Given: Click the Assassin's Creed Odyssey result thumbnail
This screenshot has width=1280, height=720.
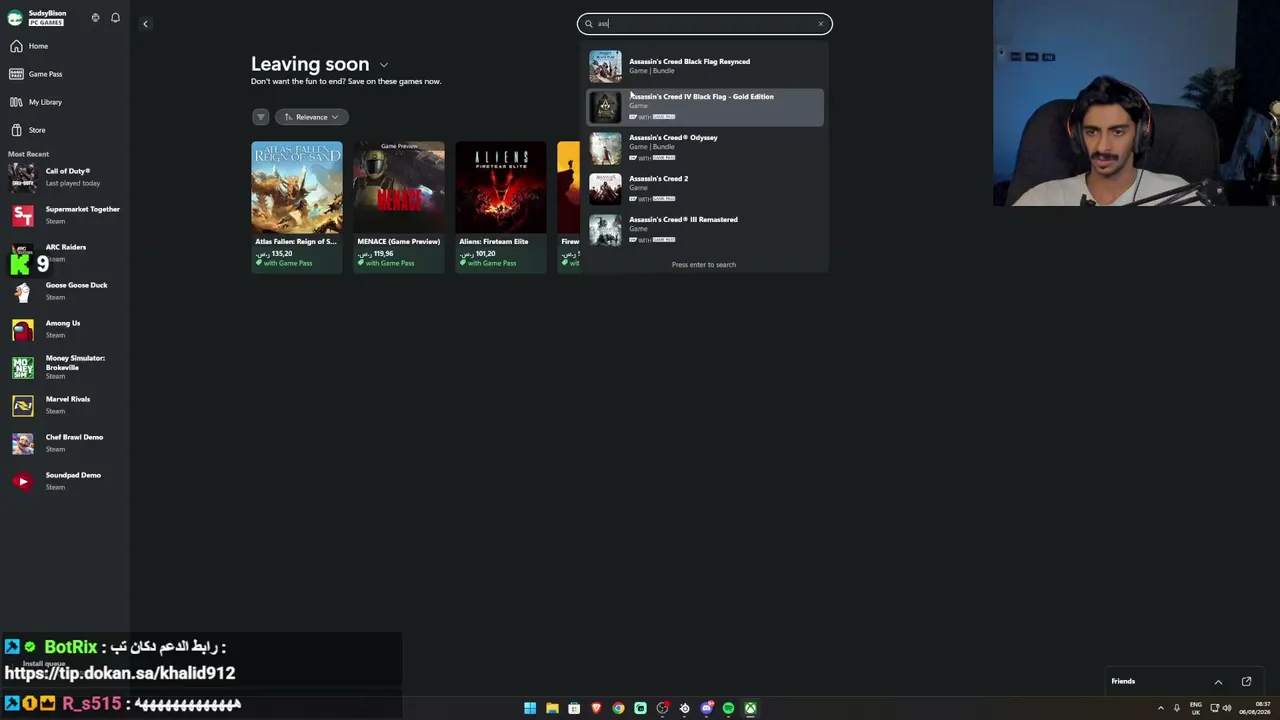Looking at the screenshot, I should [605, 148].
